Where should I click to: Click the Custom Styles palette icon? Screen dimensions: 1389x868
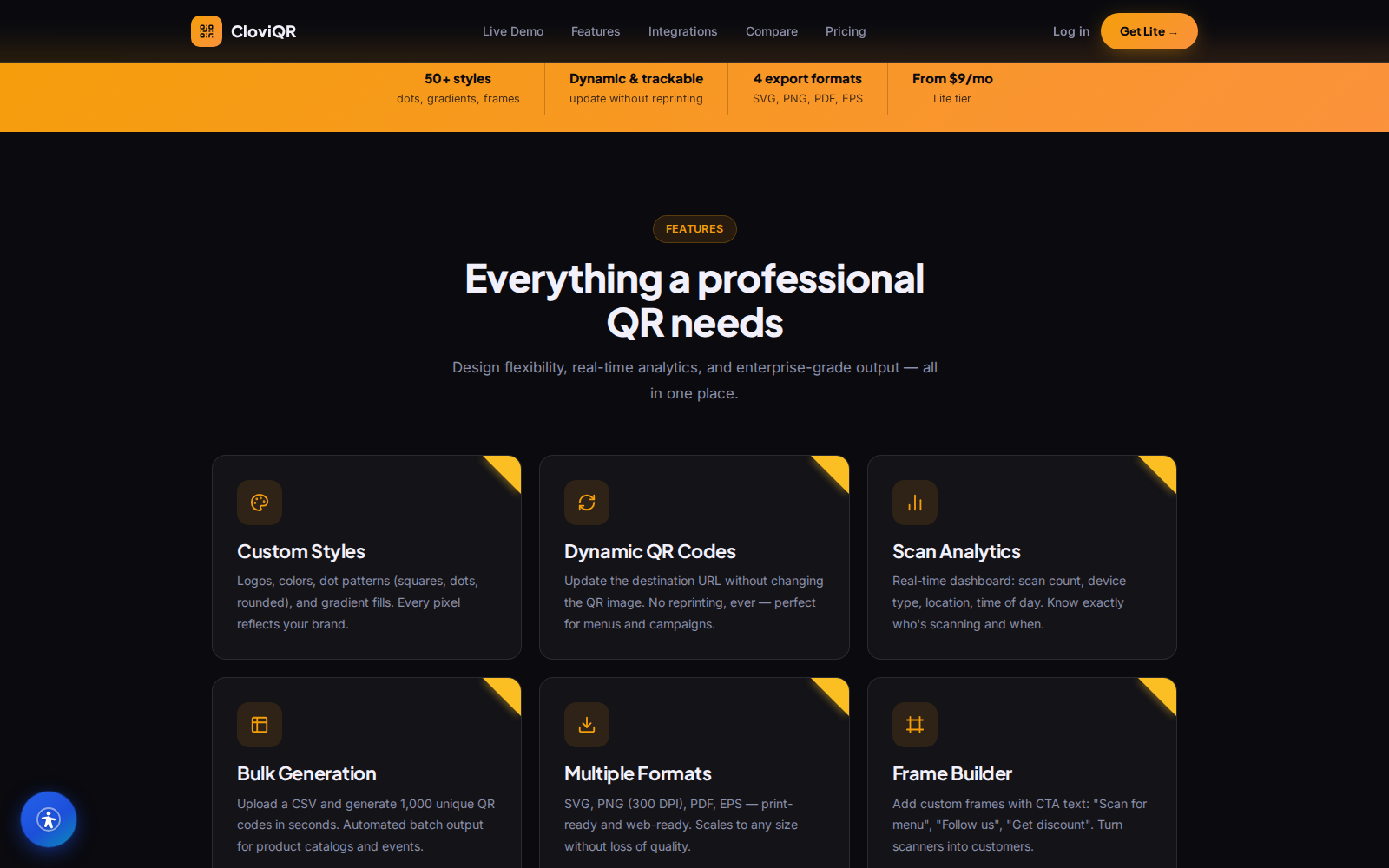click(260, 503)
